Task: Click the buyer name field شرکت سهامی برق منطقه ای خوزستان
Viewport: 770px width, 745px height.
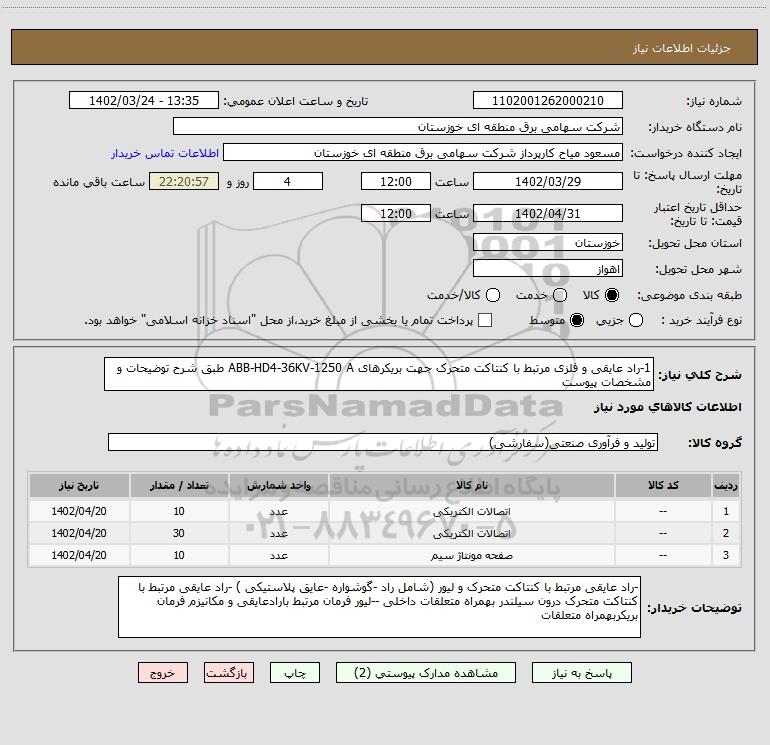Action: coord(398,127)
